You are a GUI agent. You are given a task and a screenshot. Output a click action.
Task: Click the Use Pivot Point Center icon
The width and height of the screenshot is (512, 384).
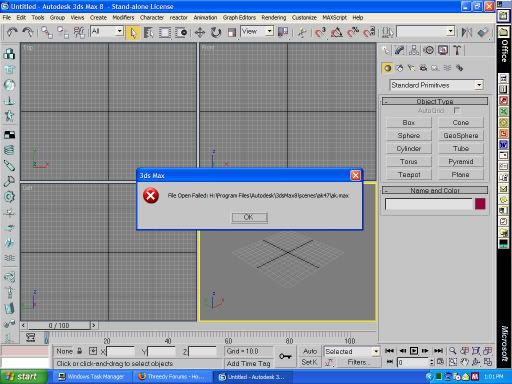pyautogui.click(x=283, y=32)
